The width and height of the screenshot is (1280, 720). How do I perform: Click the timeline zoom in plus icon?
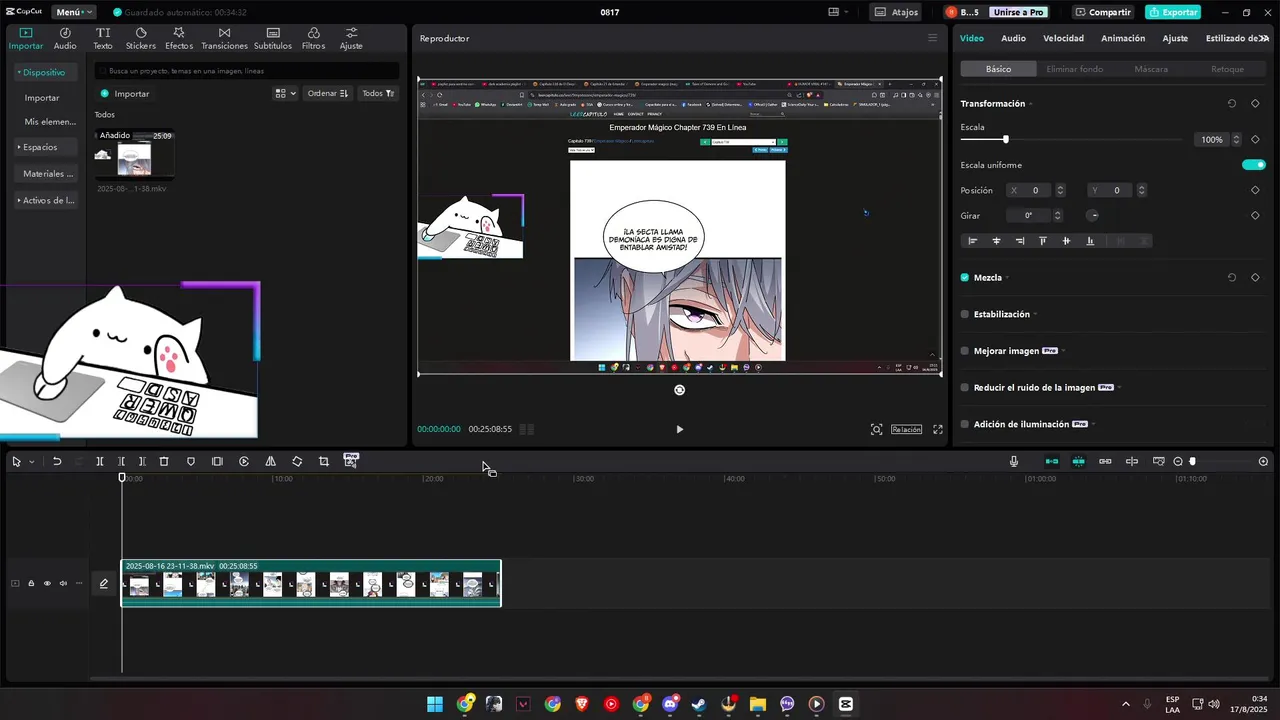(1263, 461)
